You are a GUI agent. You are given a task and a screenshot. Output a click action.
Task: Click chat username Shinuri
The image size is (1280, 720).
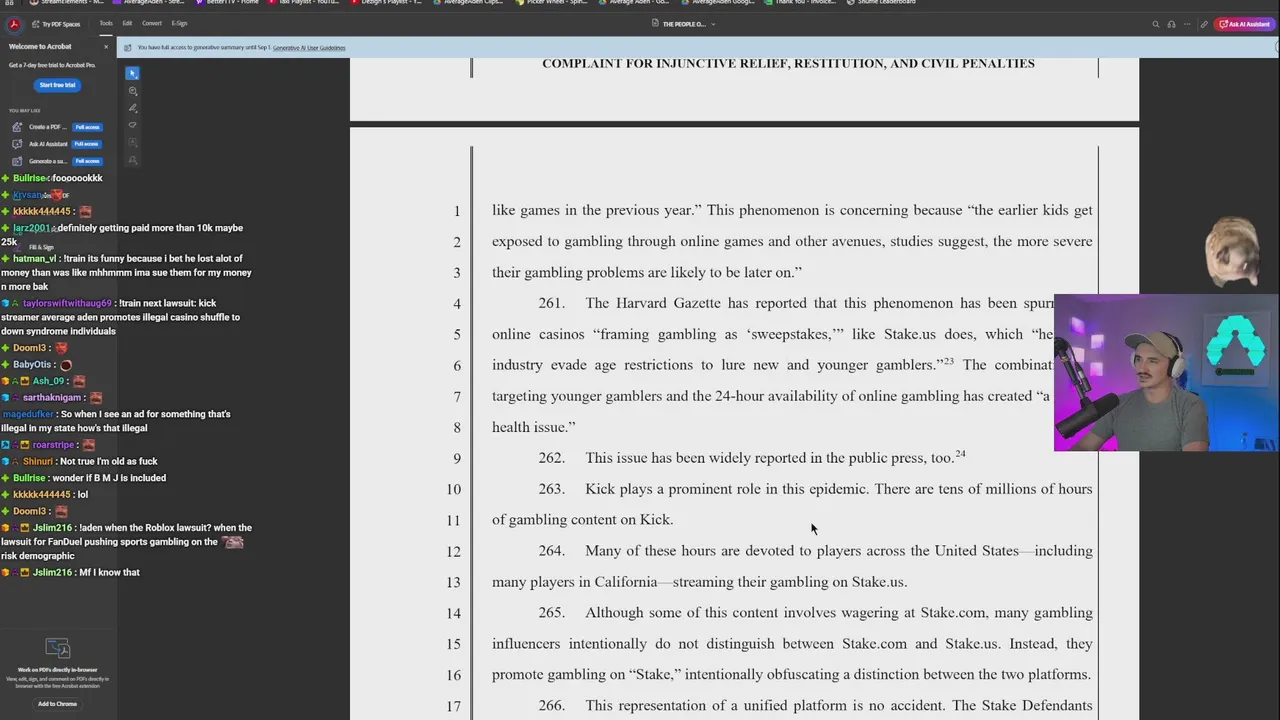[x=37, y=461]
